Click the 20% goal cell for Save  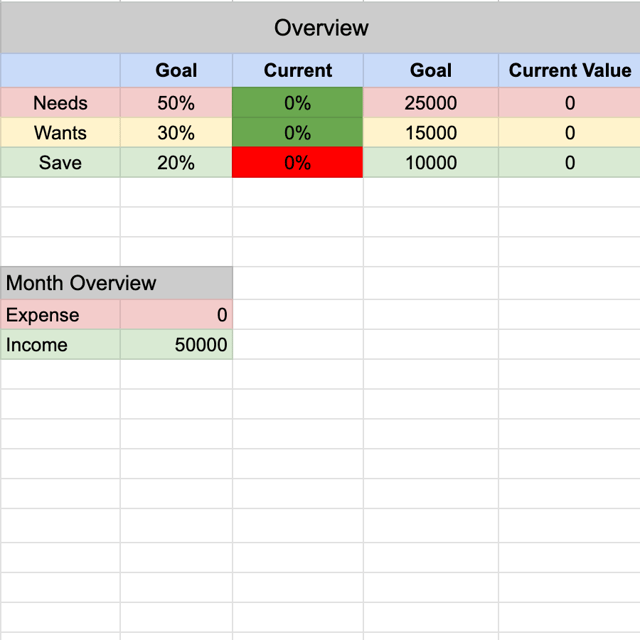click(176, 162)
